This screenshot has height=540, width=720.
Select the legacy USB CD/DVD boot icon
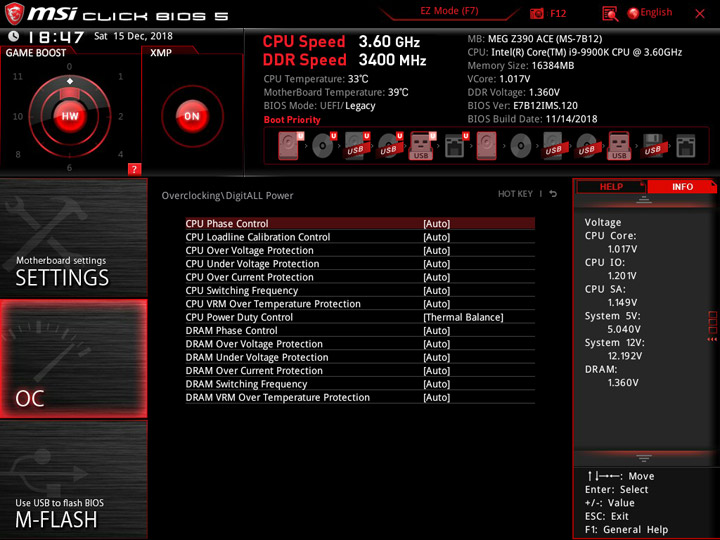pyautogui.click(x=587, y=146)
